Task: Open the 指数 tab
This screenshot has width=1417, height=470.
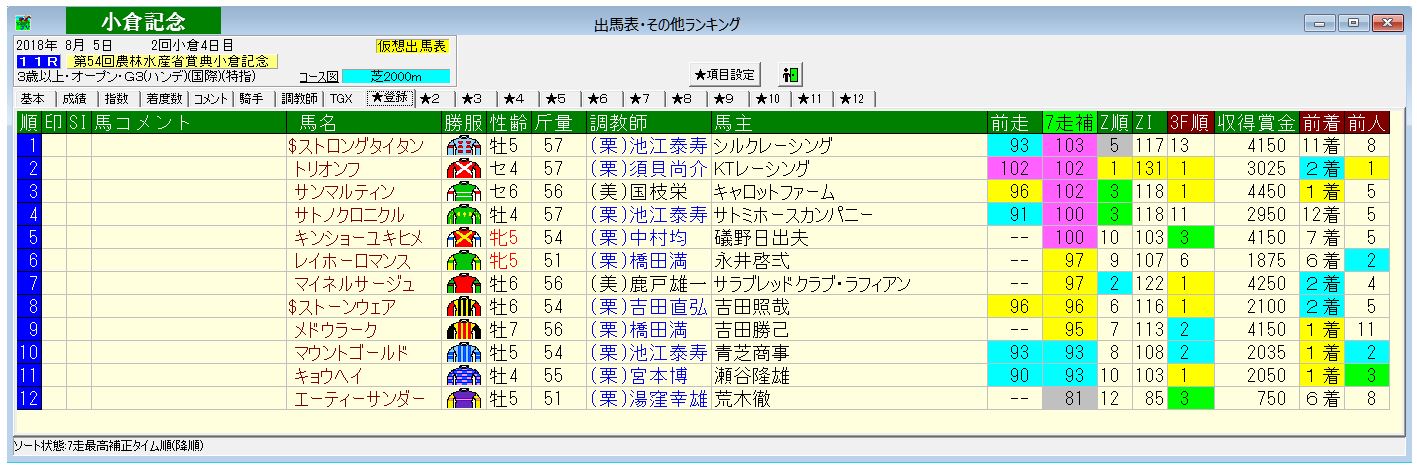Action: pos(116,98)
